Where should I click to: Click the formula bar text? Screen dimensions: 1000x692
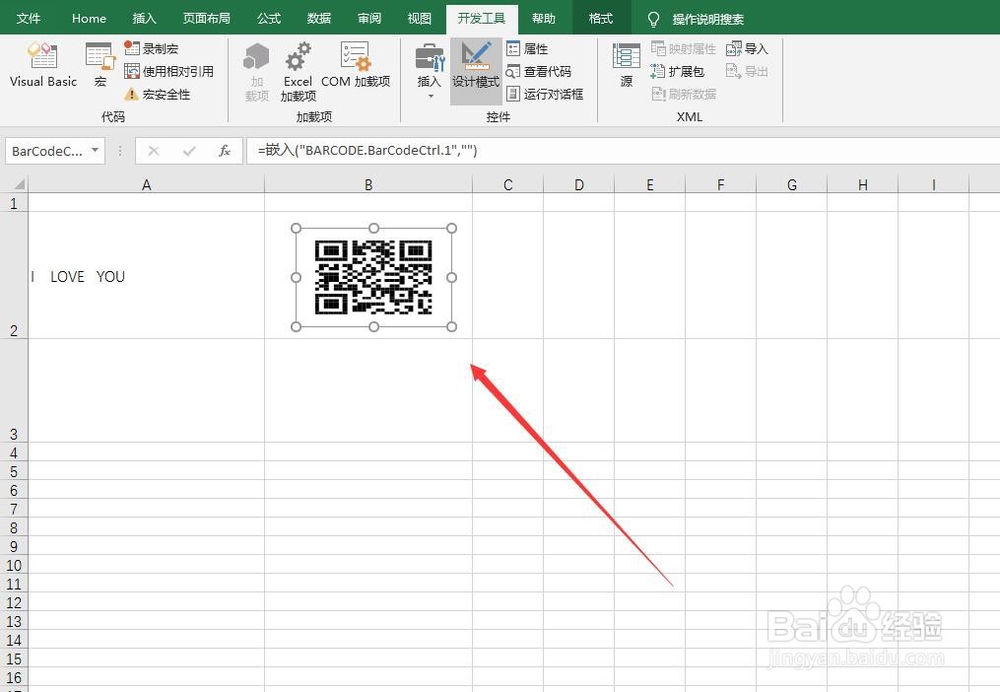367,151
